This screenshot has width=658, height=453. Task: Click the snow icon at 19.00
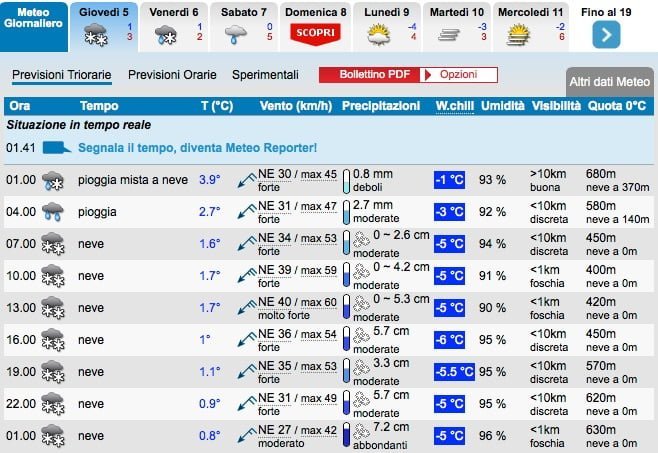coord(53,372)
